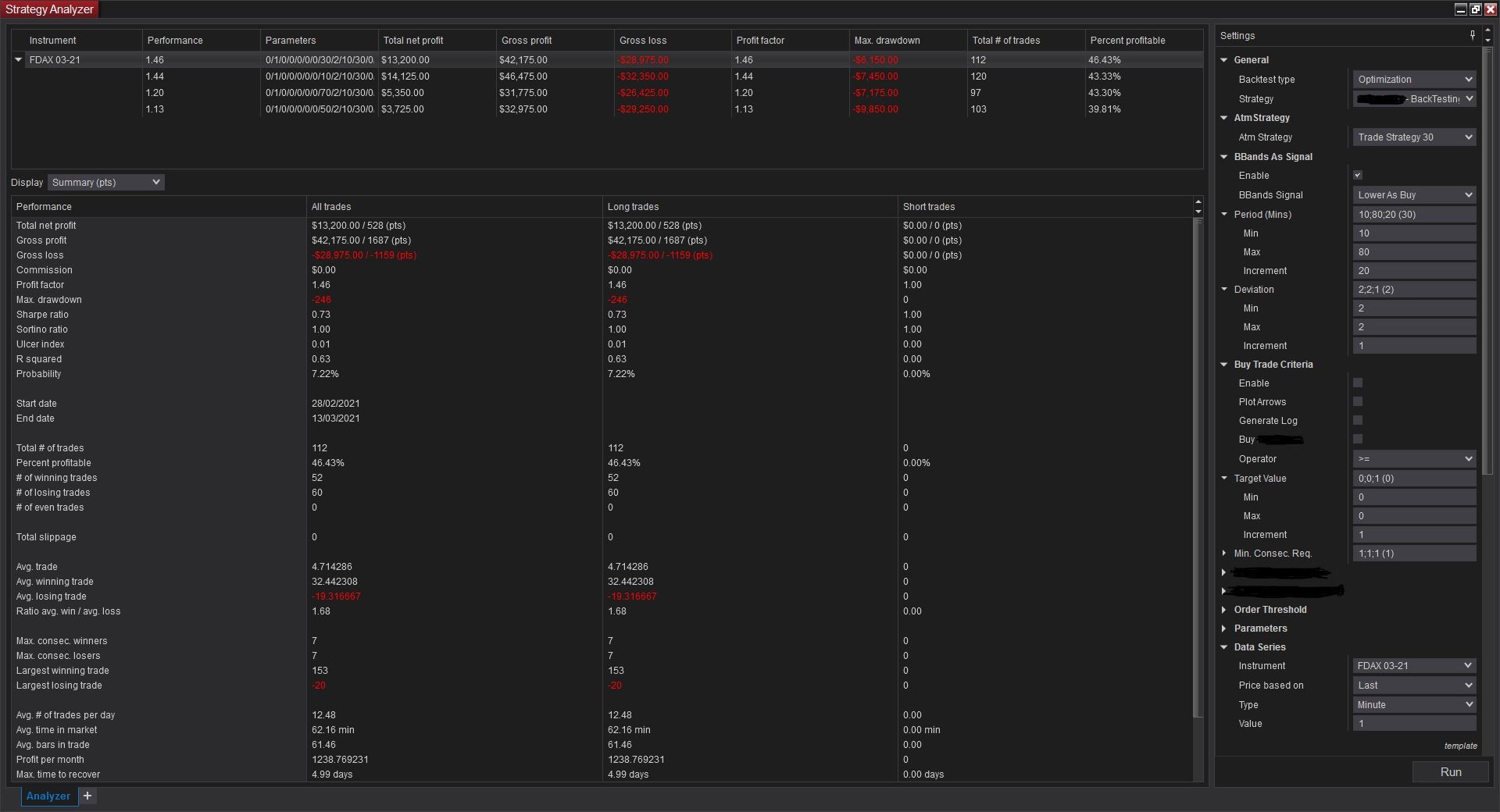The image size is (1500, 812).
Task: Edit the Target Value Max field
Action: point(1414,516)
